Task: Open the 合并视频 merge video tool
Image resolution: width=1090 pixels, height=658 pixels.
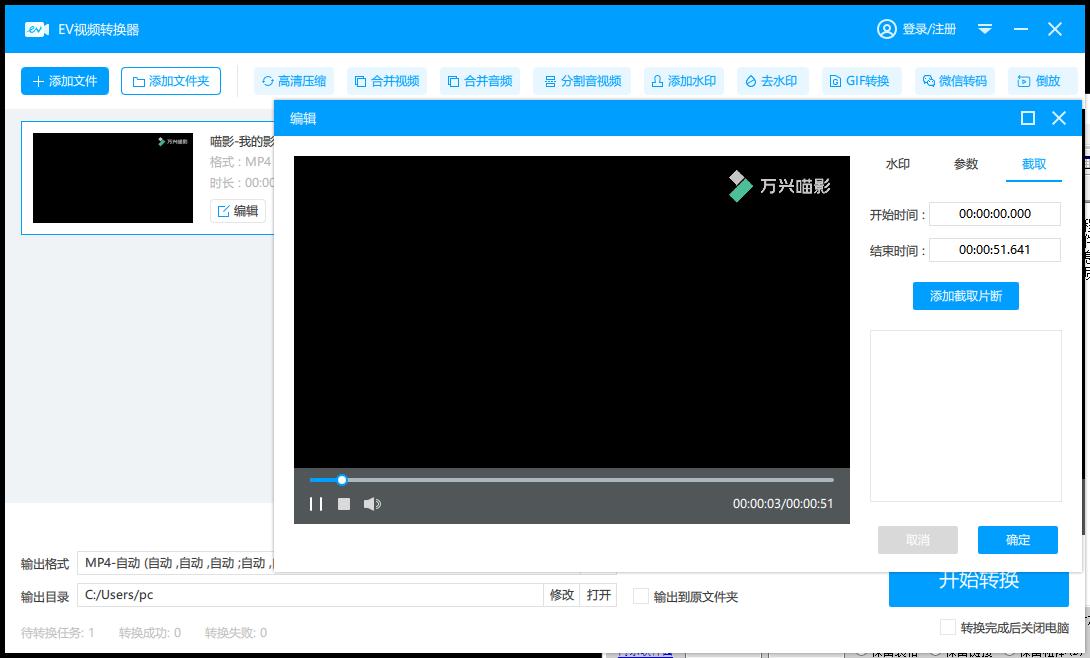Action: coord(387,81)
